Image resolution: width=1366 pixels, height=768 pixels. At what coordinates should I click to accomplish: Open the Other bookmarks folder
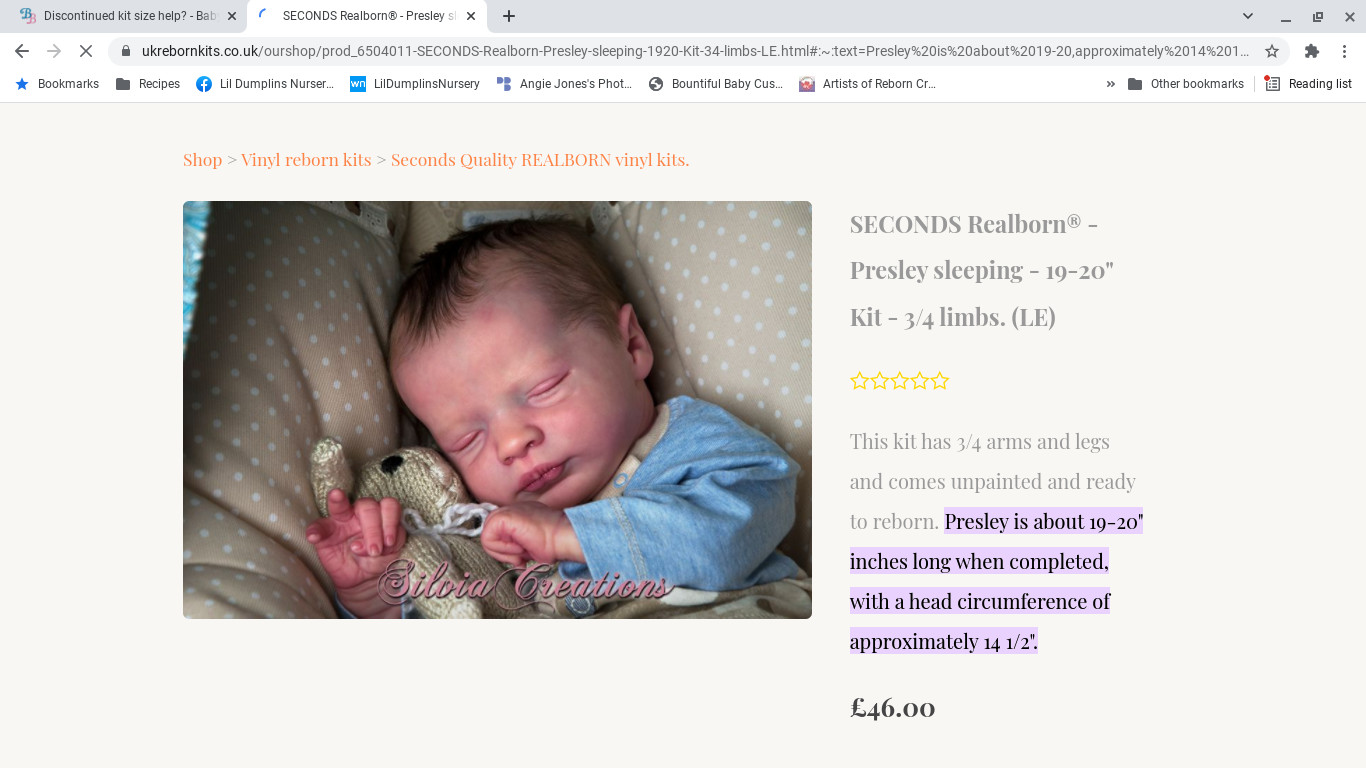(x=1186, y=84)
